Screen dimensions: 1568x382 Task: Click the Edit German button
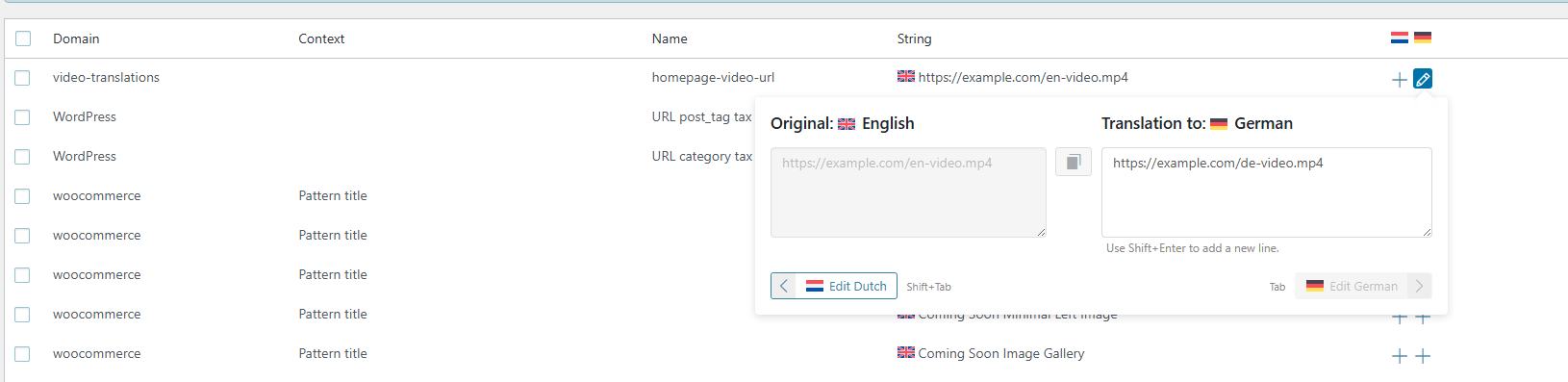pos(1363,286)
